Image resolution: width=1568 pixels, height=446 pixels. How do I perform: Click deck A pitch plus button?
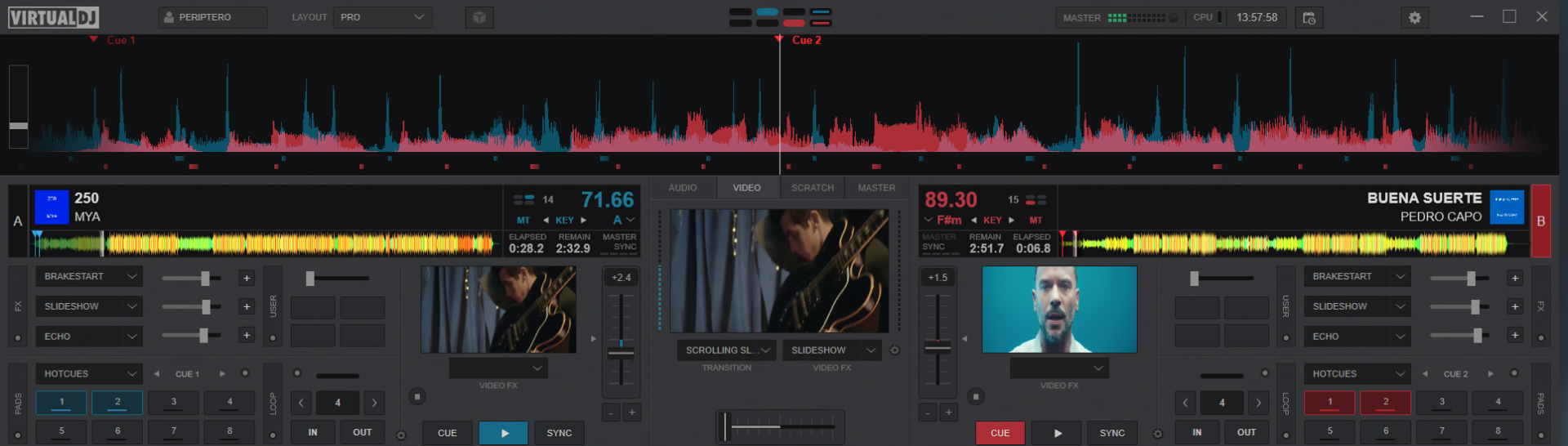tap(631, 413)
